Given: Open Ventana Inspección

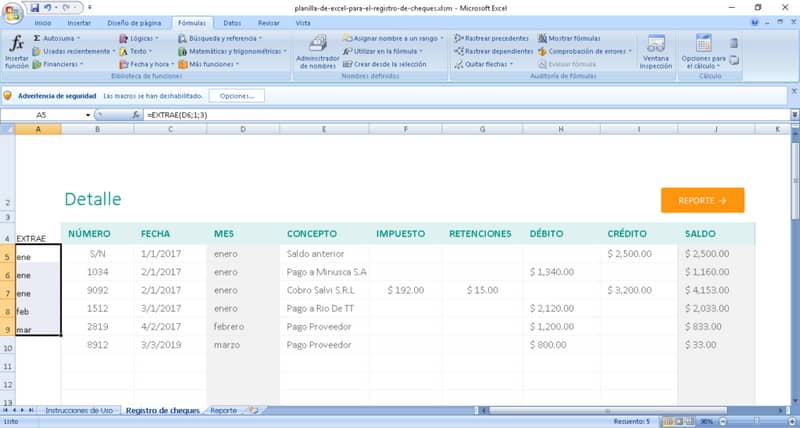Looking at the screenshot, I should 656,52.
